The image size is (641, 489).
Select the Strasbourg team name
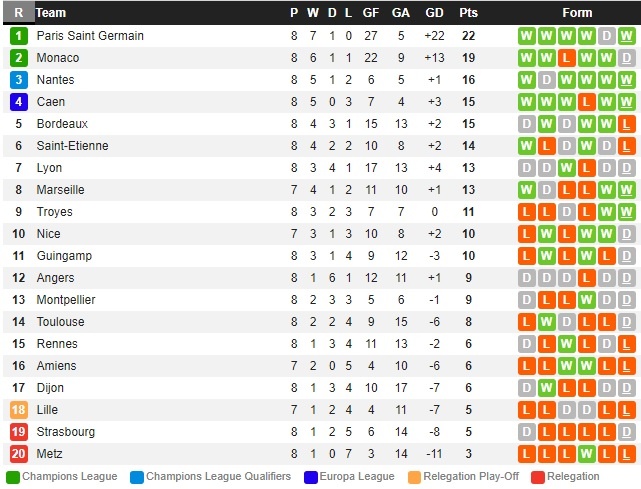[x=64, y=432]
